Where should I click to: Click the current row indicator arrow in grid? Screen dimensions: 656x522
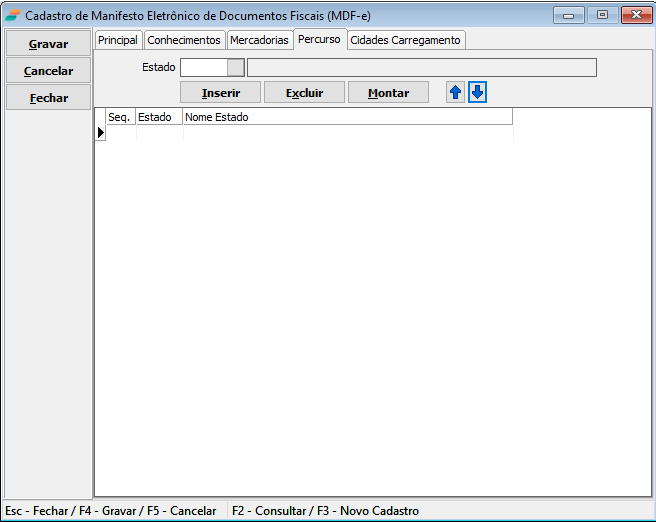click(x=100, y=132)
